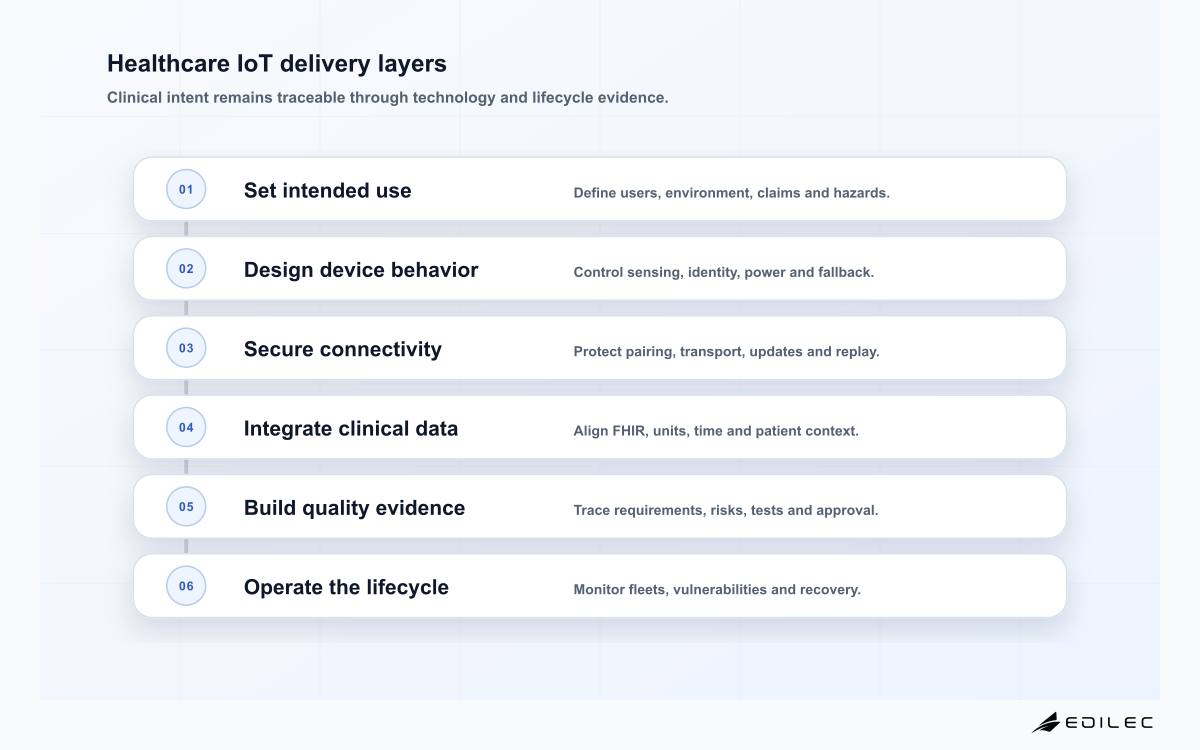Click the Integrate clinical data heading
The width and height of the screenshot is (1200, 750).
(351, 428)
